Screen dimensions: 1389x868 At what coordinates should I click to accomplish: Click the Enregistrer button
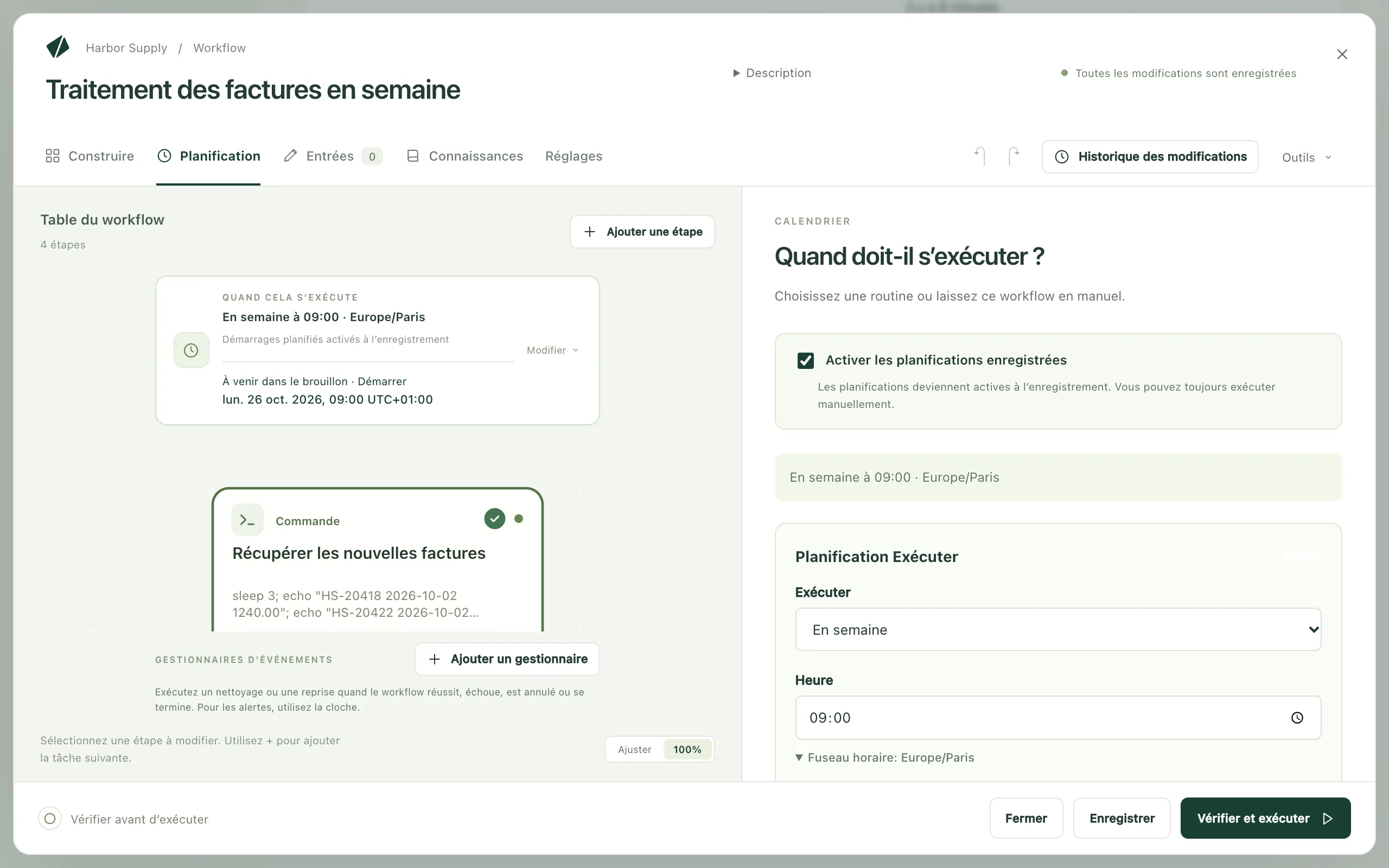pos(1122,818)
